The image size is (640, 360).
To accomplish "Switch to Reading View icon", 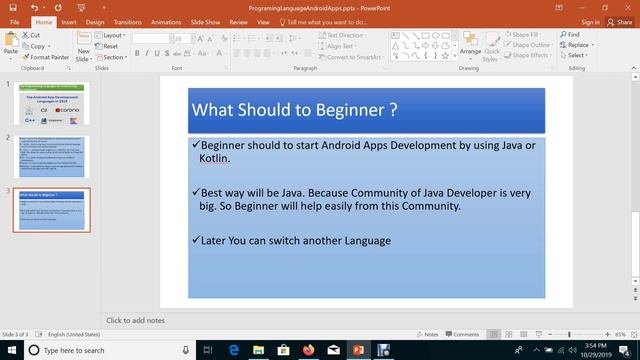I will coord(523,334).
